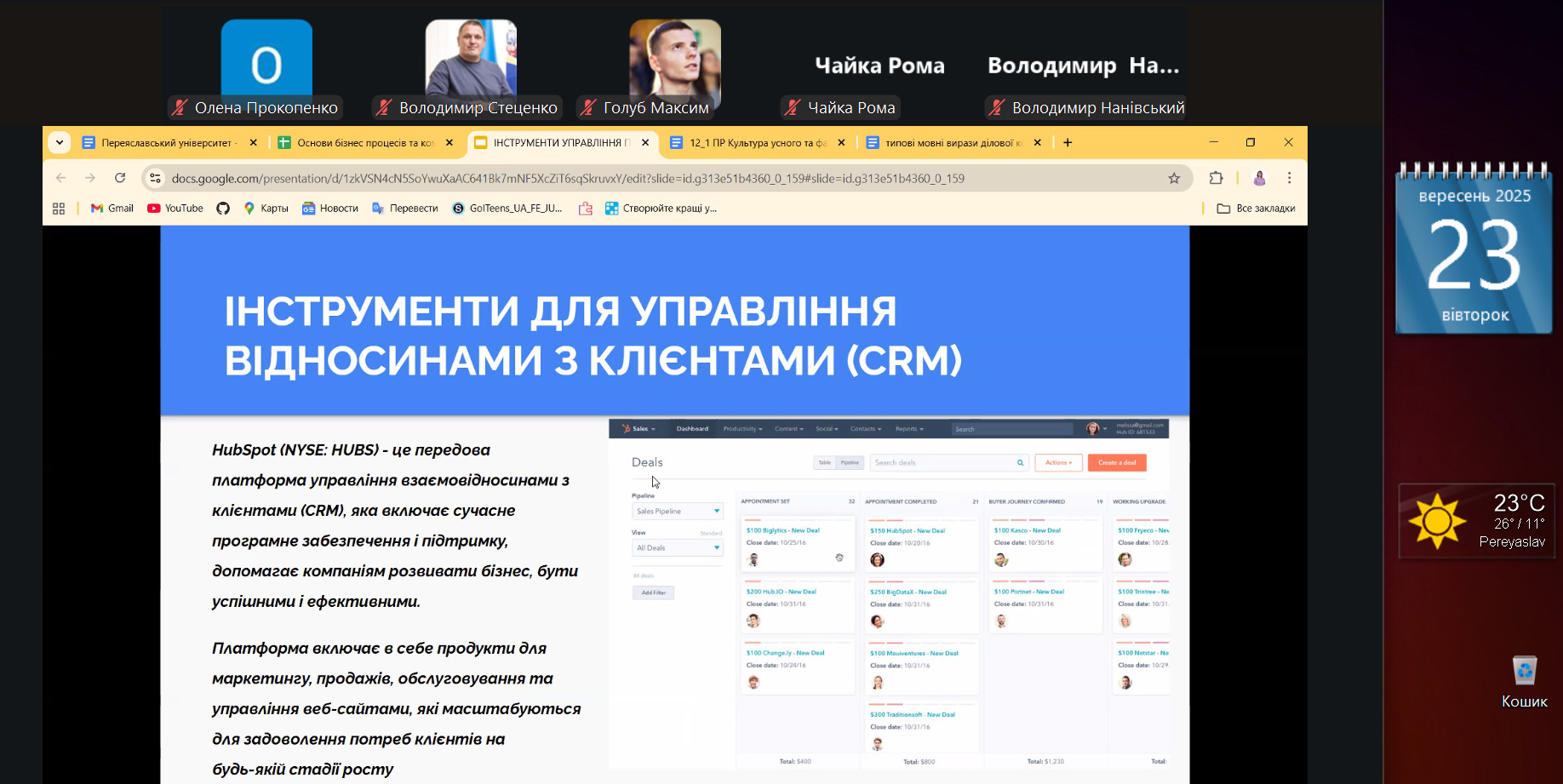Open the Chrome profile avatar
The image size is (1563, 784).
(x=1259, y=178)
